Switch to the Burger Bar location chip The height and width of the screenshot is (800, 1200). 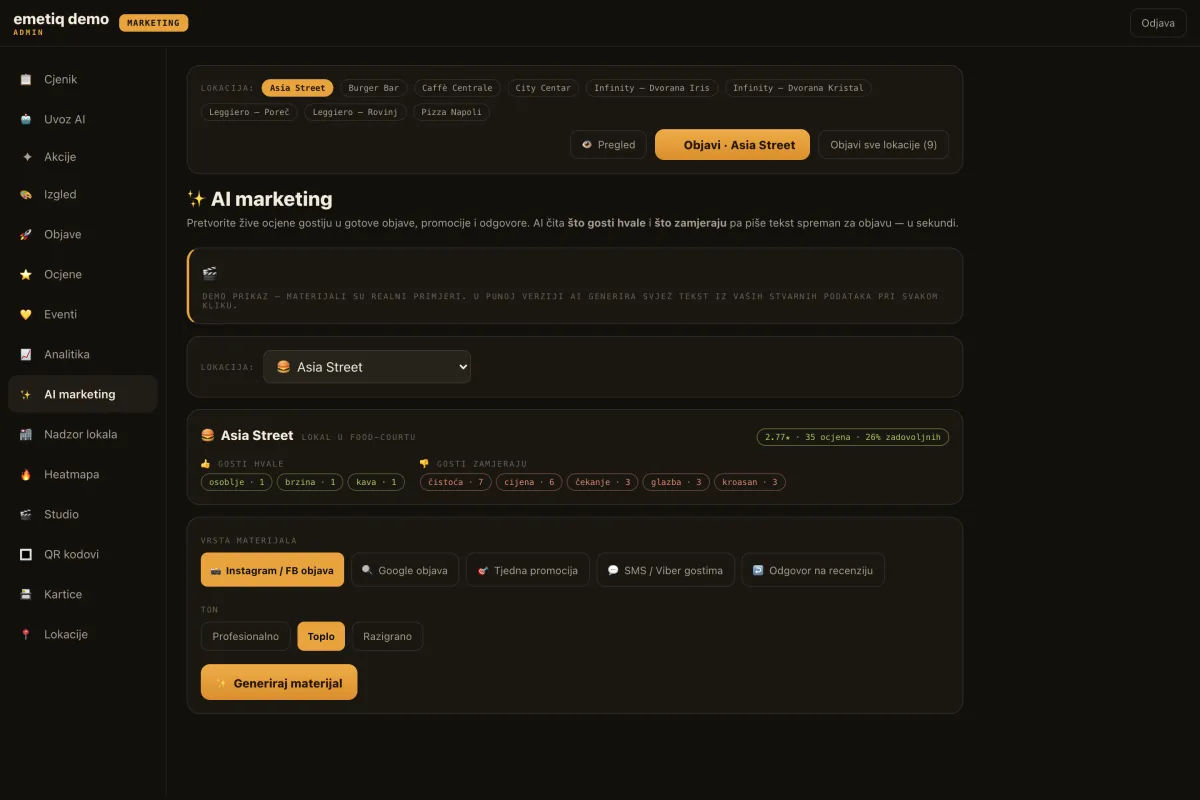[x=374, y=88]
